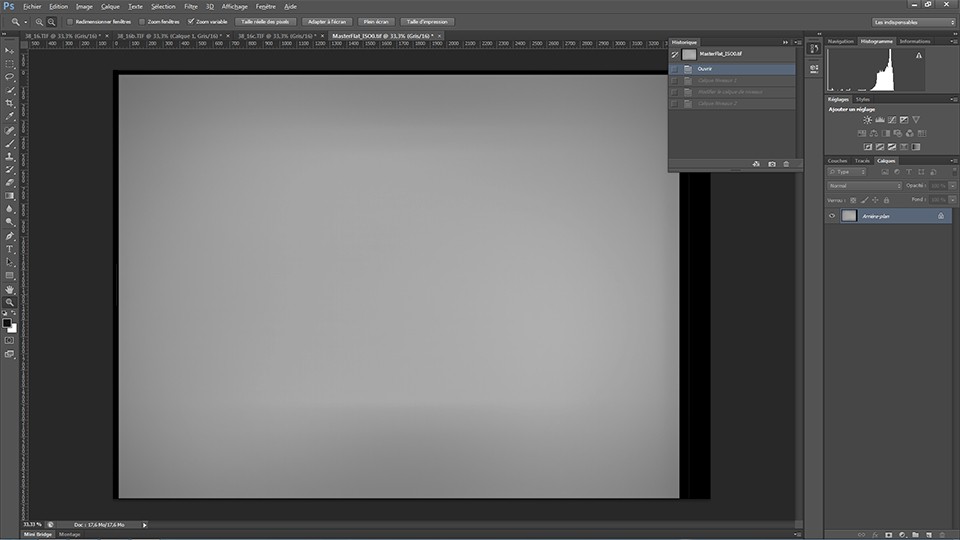Enable Zoom fenêtres checkbox

(142, 21)
